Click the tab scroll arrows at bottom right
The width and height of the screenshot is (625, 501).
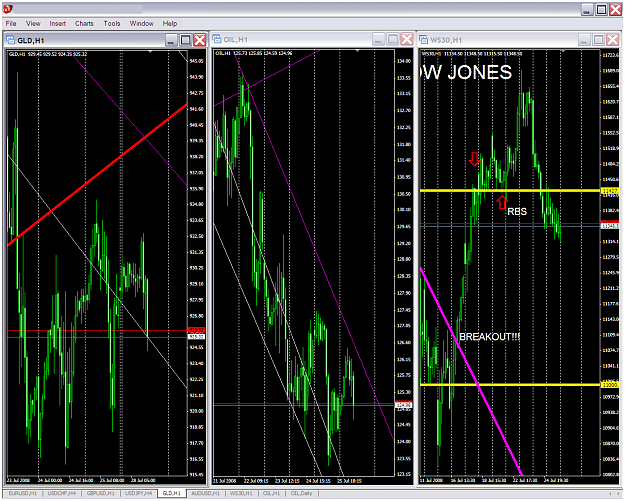click(613, 493)
